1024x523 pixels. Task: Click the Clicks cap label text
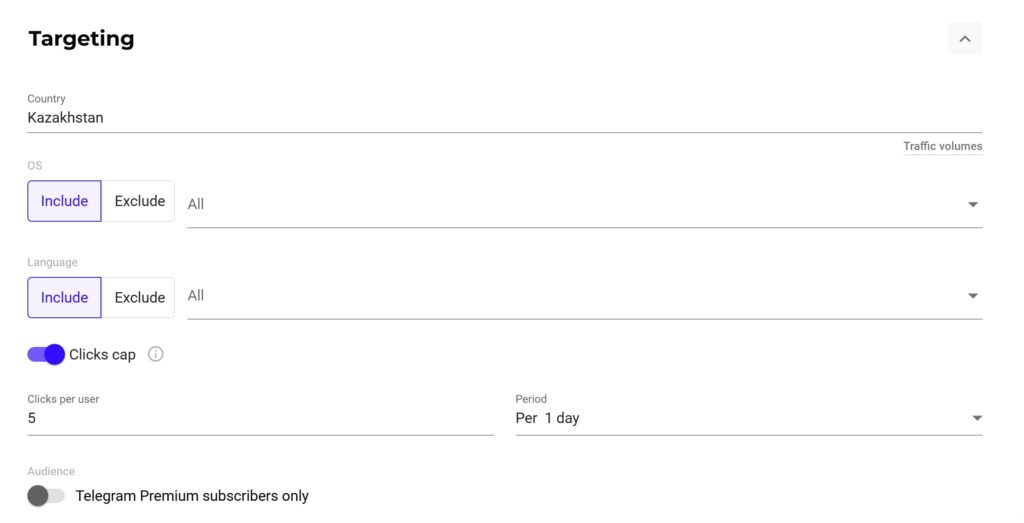(102, 355)
